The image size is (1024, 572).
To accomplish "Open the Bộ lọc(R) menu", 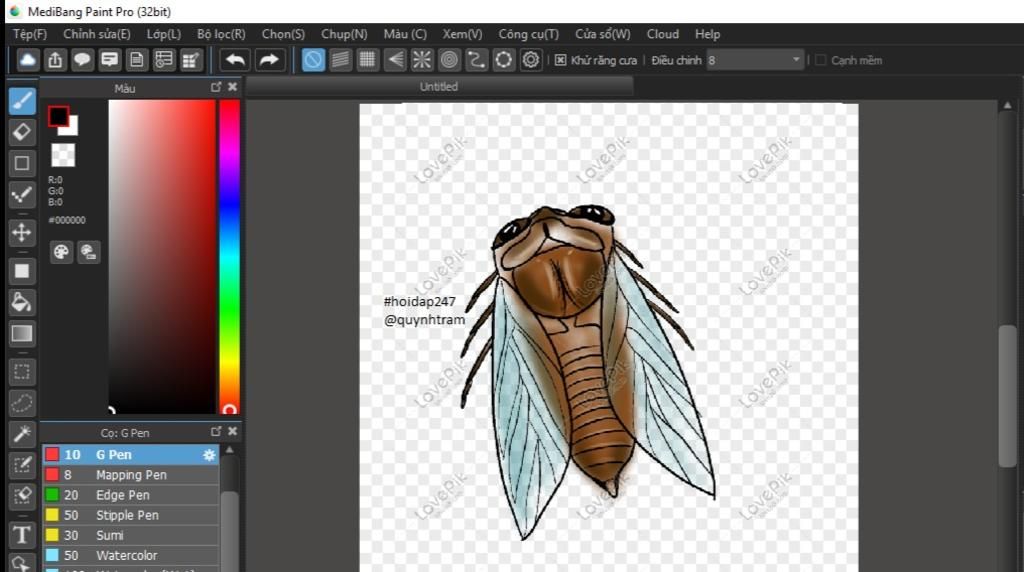I will click(x=221, y=34).
